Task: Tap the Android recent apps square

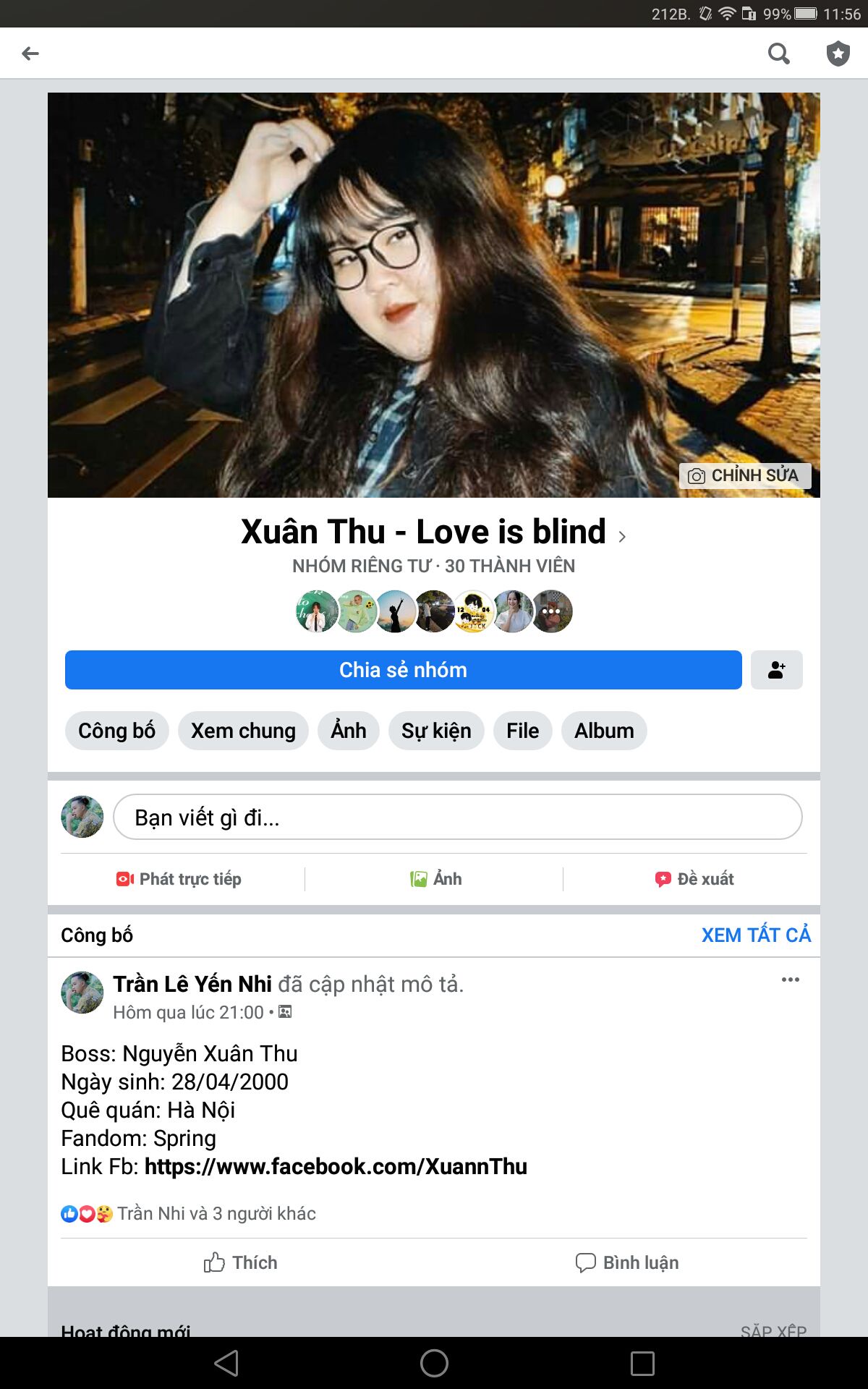Action: pos(642,1363)
